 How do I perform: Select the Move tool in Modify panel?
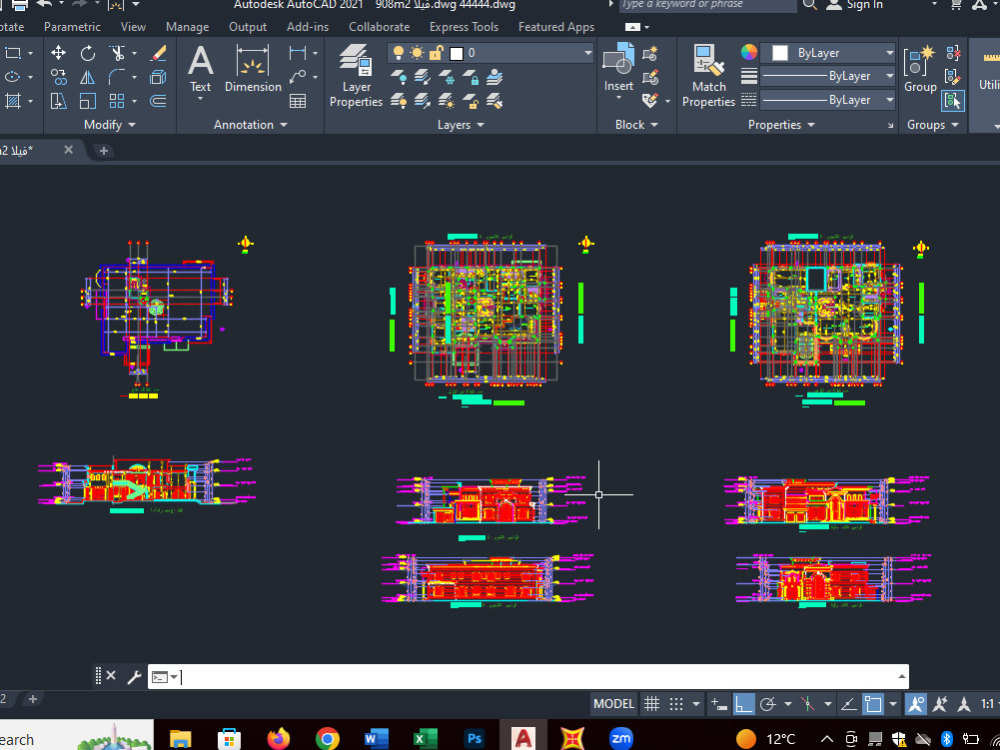[58, 53]
